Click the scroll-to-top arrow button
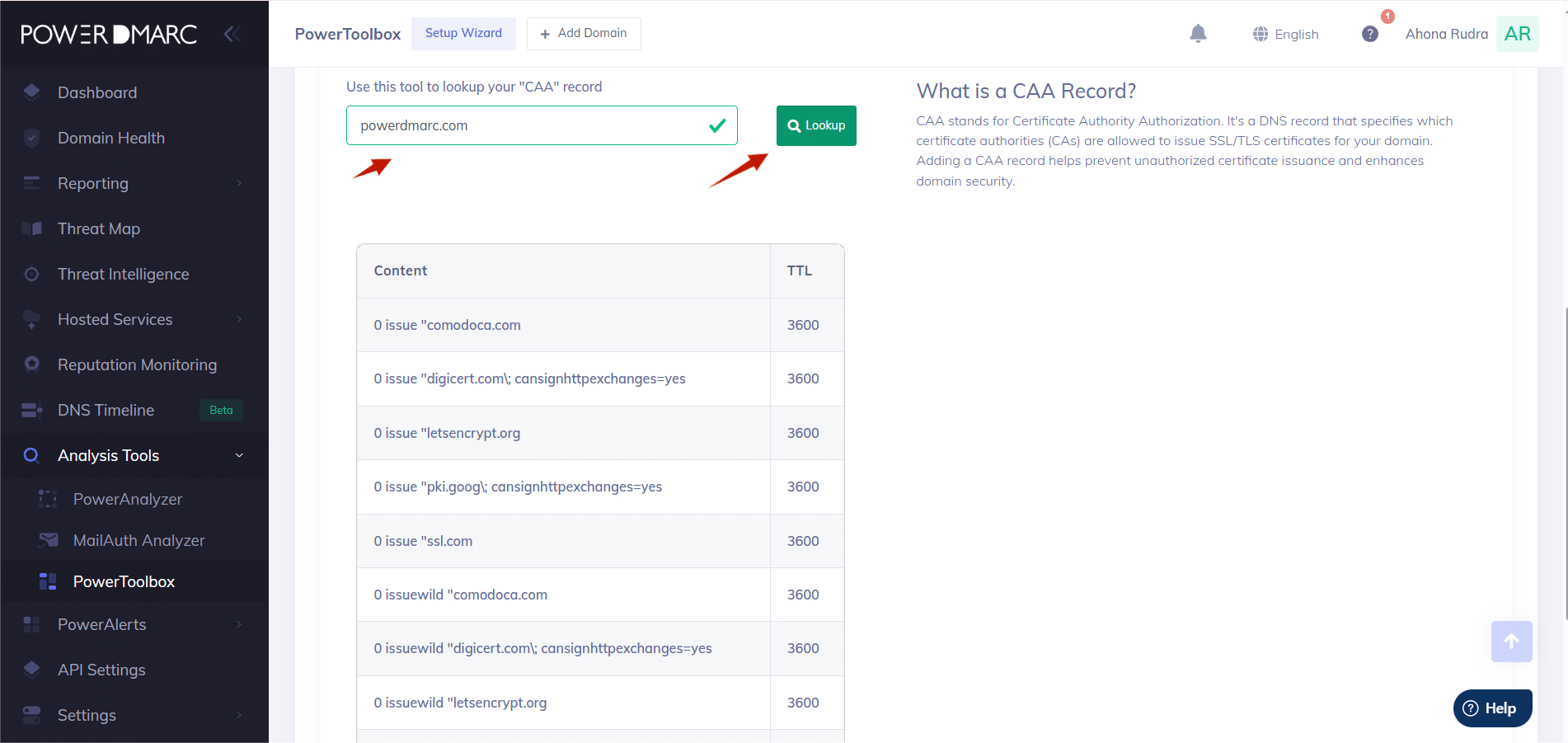 (1511, 642)
